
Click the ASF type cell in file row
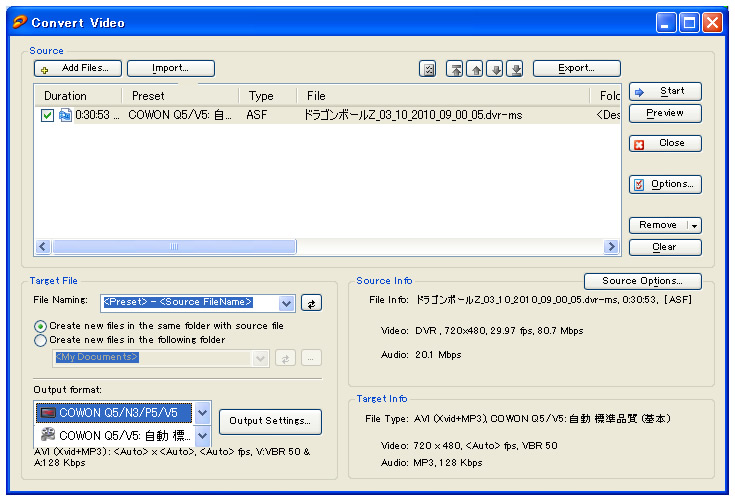pos(257,115)
